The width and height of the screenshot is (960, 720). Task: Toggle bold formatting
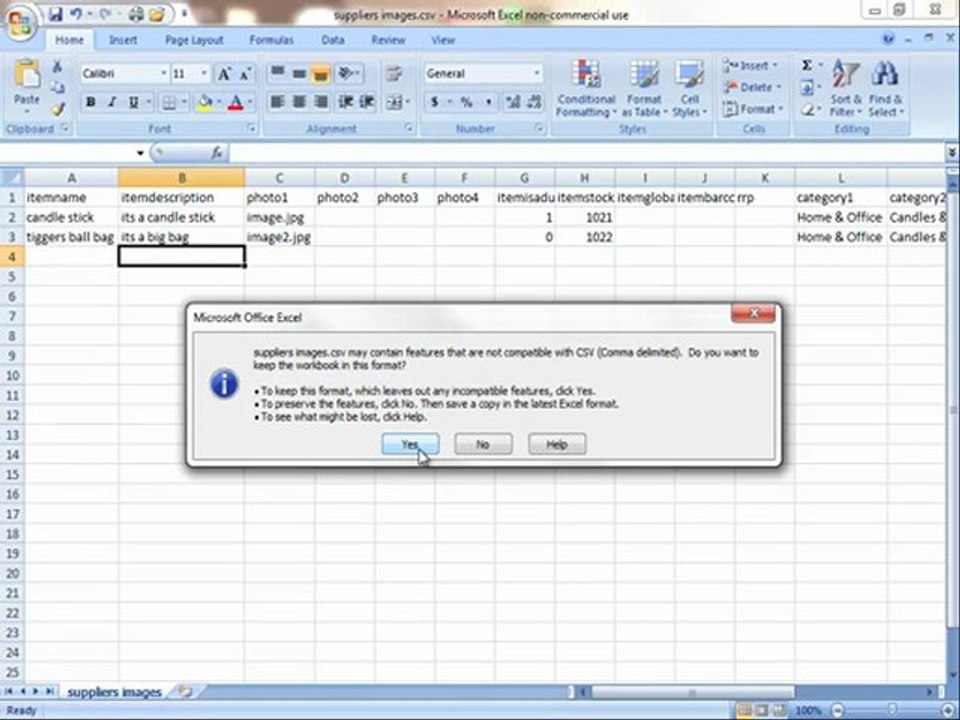[90, 102]
